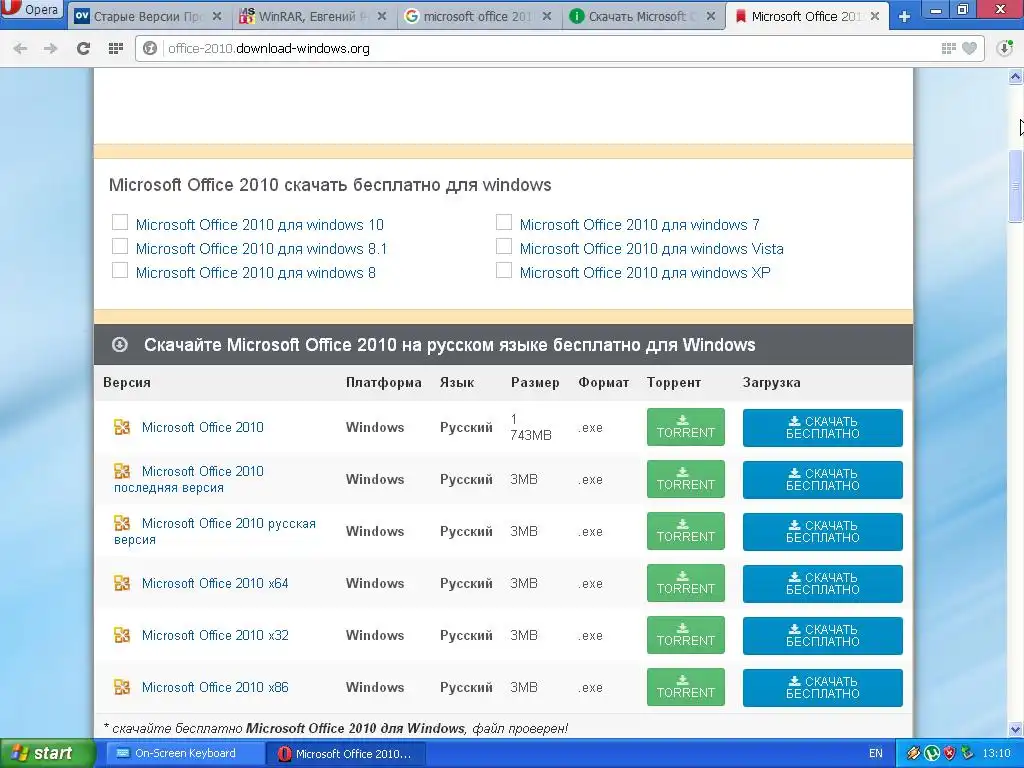Image resolution: width=1024 pixels, height=768 pixels.
Task: Reload the current page
Action: [83, 48]
